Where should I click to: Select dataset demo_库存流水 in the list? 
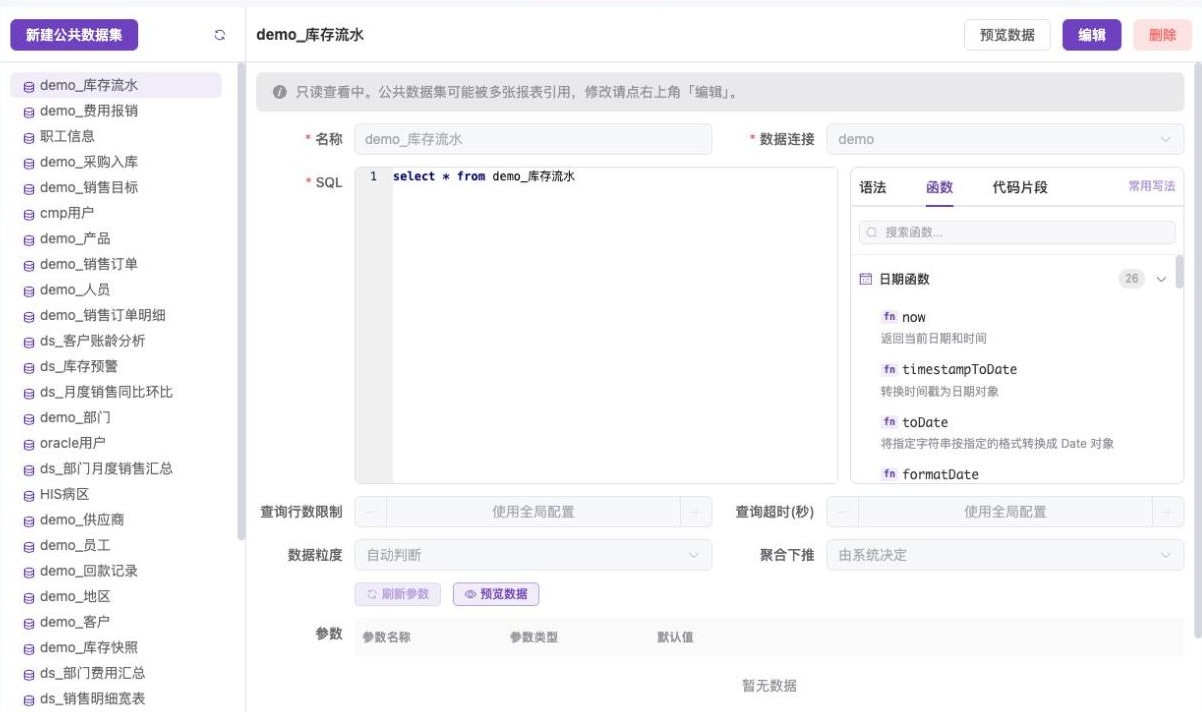(116, 86)
